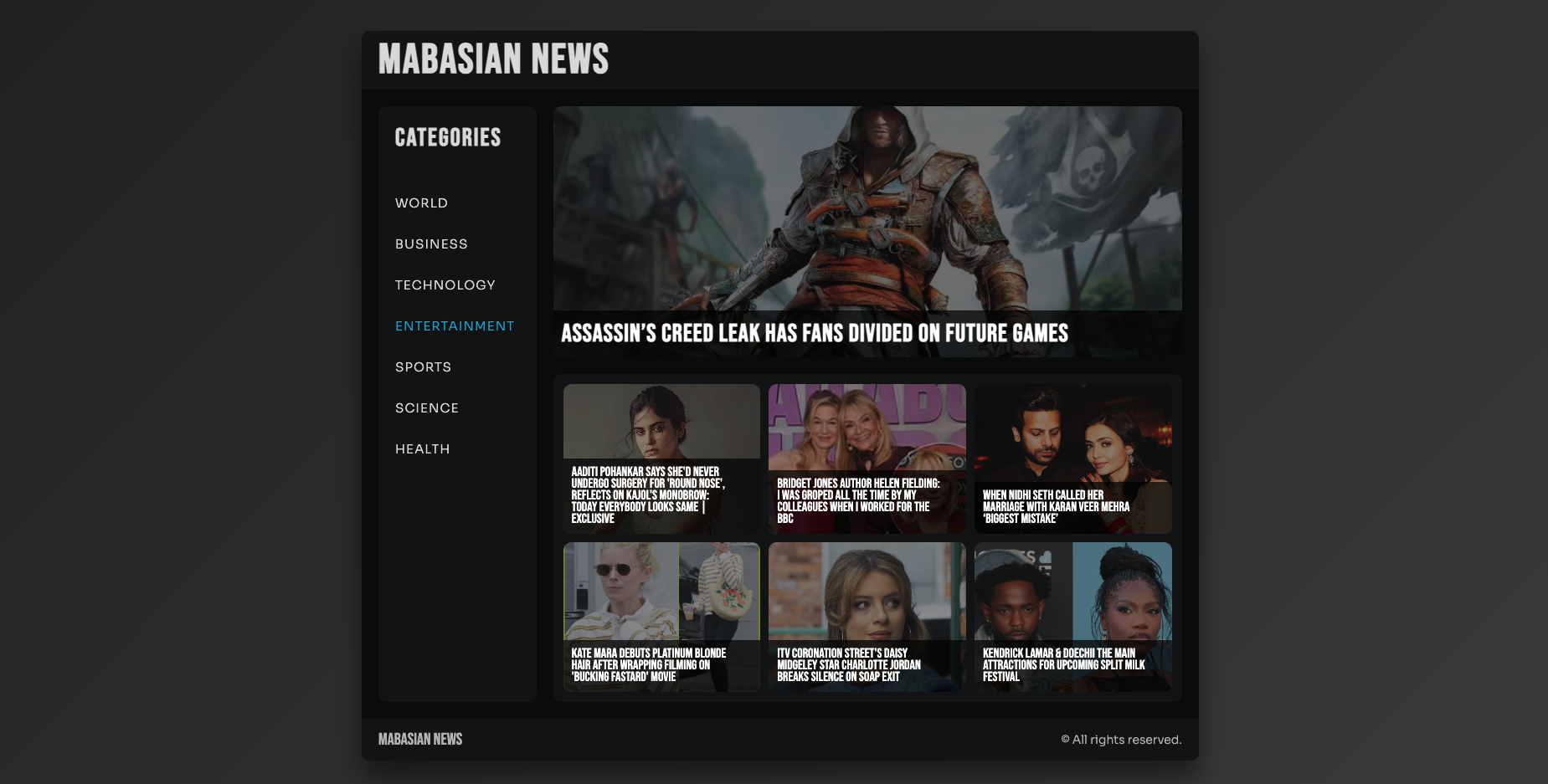Select the Business category

click(431, 244)
